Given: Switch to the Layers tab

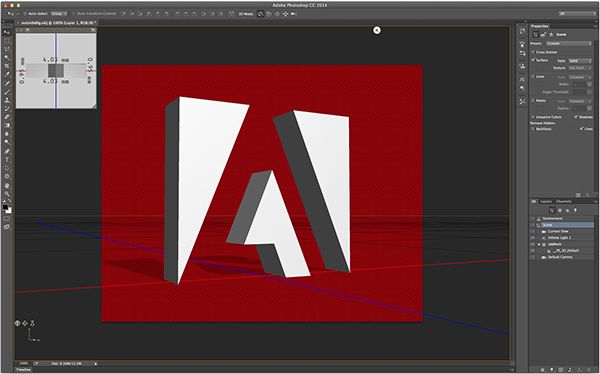Looking at the screenshot, I should point(546,202).
